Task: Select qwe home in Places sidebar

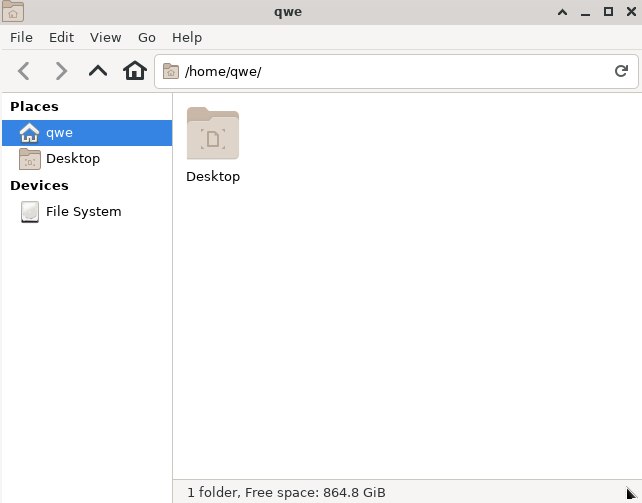Action: pyautogui.click(x=87, y=133)
